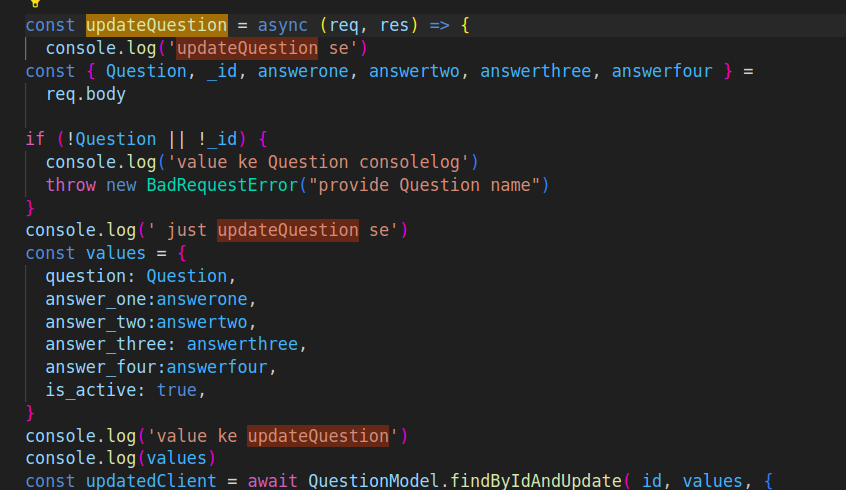Image resolution: width=846 pixels, height=490 pixels.
Task: Place cursor on the await keyword
Action: [x=272, y=481]
